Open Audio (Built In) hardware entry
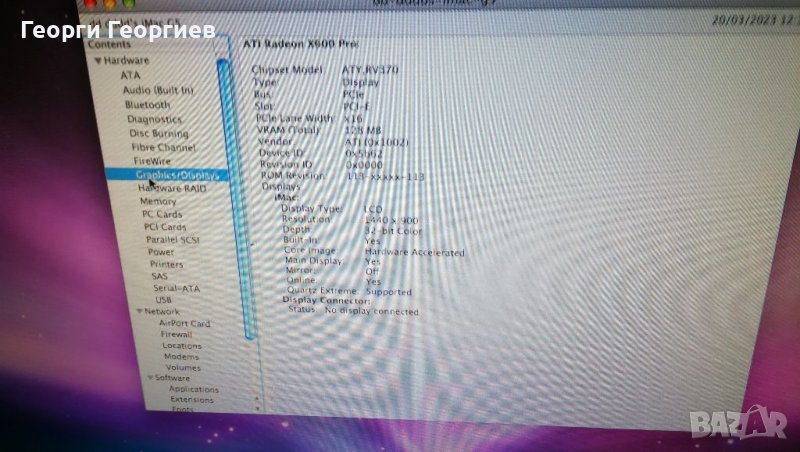Image resolution: width=800 pixels, height=452 pixels. pos(157,90)
